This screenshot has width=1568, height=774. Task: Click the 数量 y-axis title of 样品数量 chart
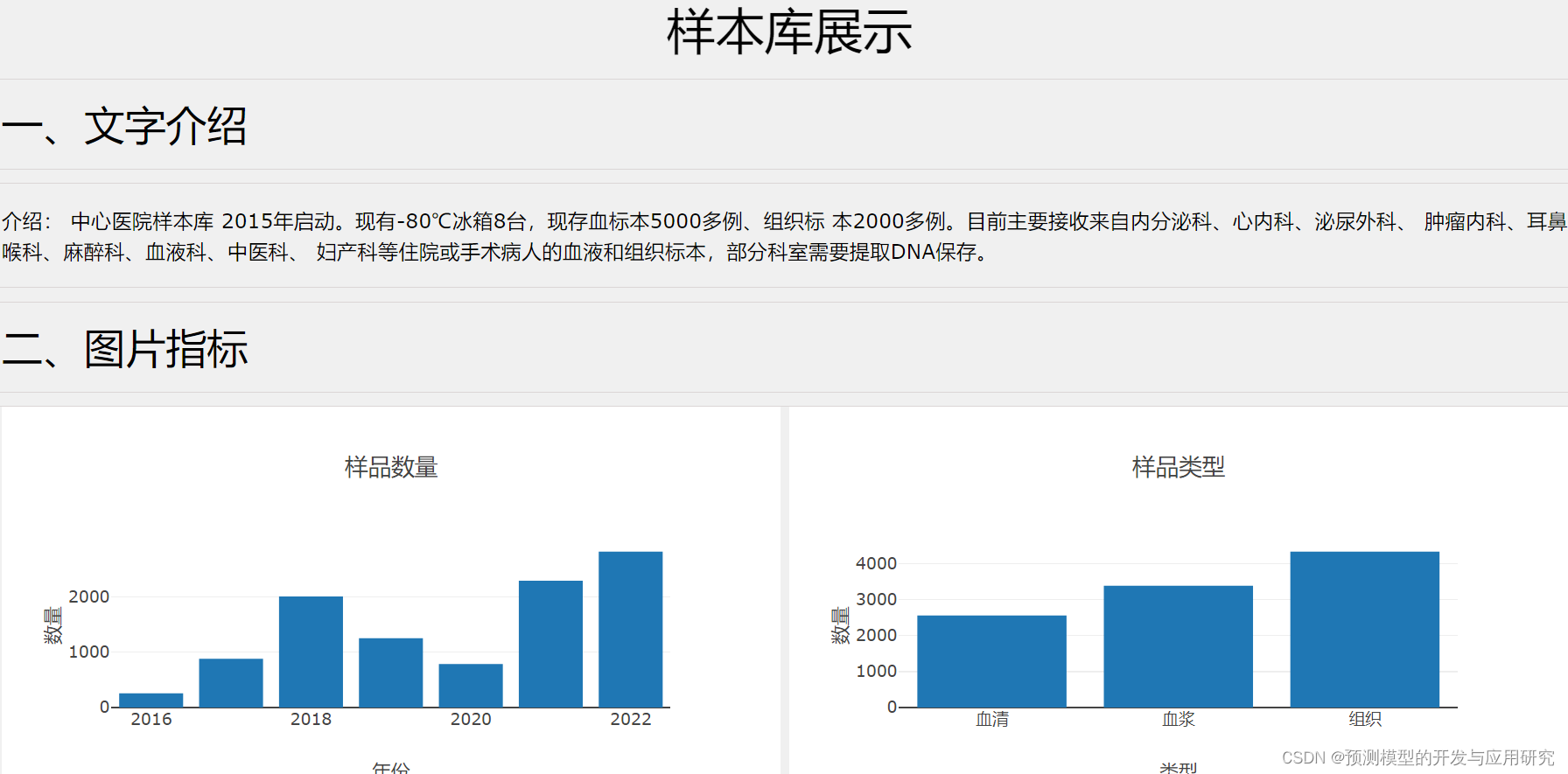[x=52, y=626]
